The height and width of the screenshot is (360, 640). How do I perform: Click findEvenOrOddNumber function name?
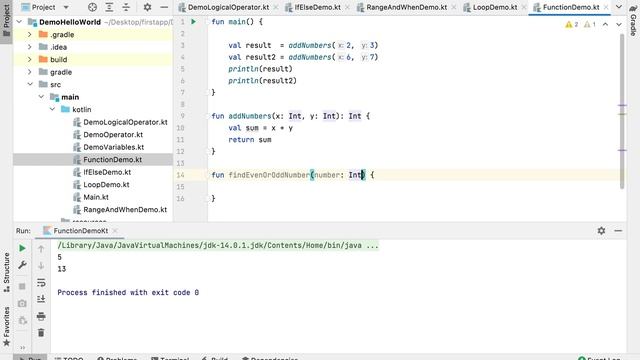tap(269, 175)
